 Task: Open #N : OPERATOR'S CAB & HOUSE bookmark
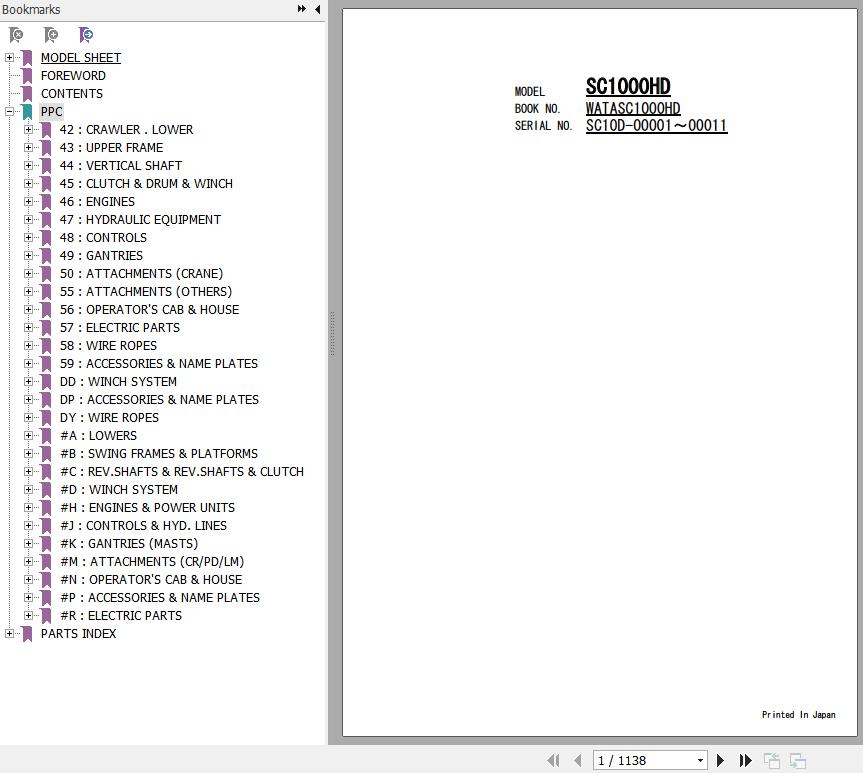[x=151, y=579]
